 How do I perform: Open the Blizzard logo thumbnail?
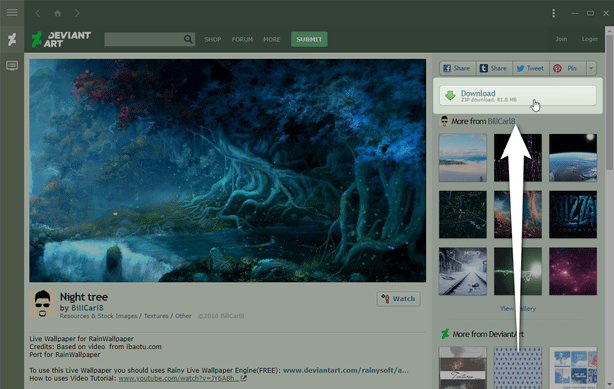pos(573,214)
